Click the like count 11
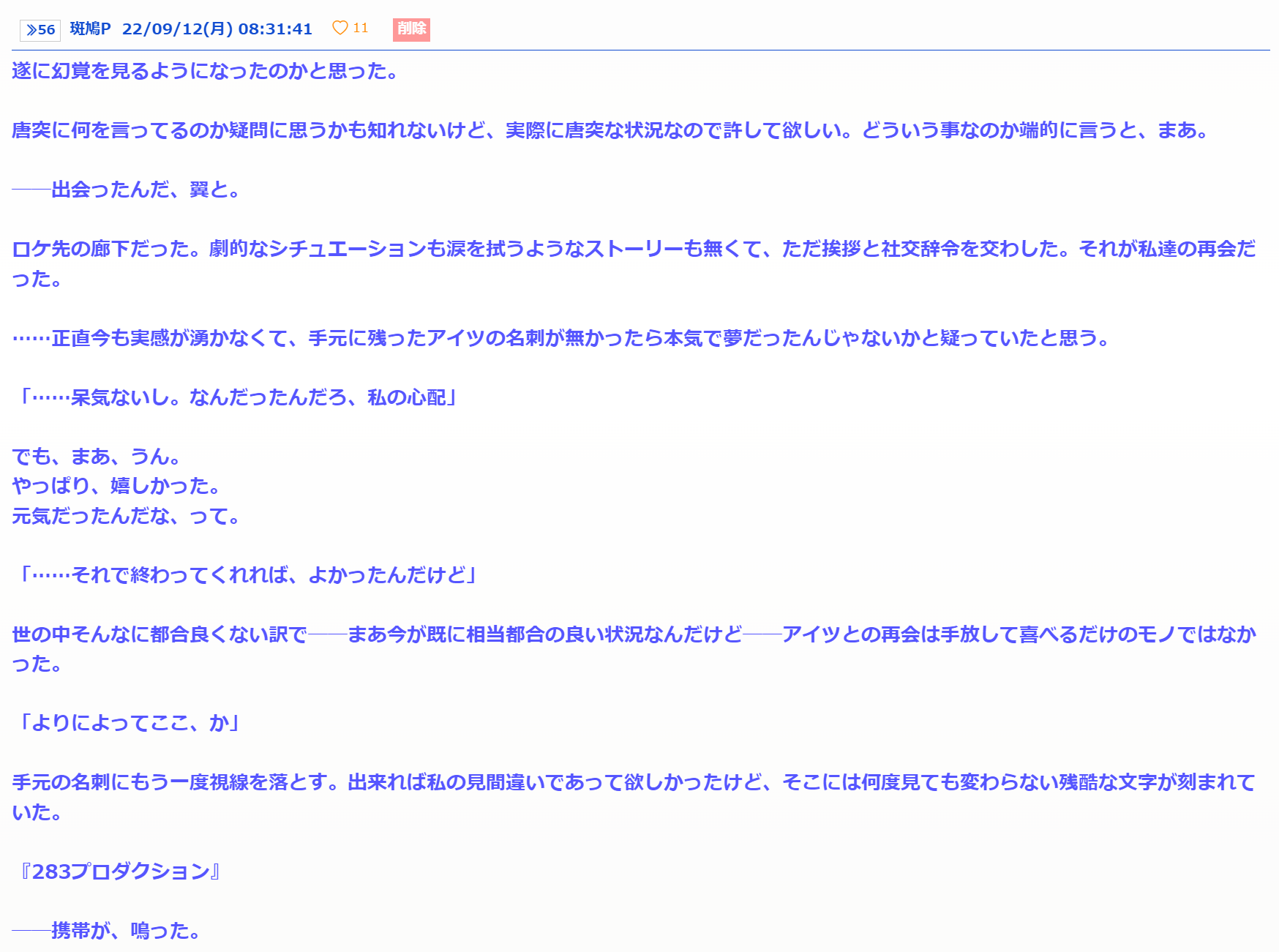The height and width of the screenshot is (952, 1279). [x=361, y=28]
